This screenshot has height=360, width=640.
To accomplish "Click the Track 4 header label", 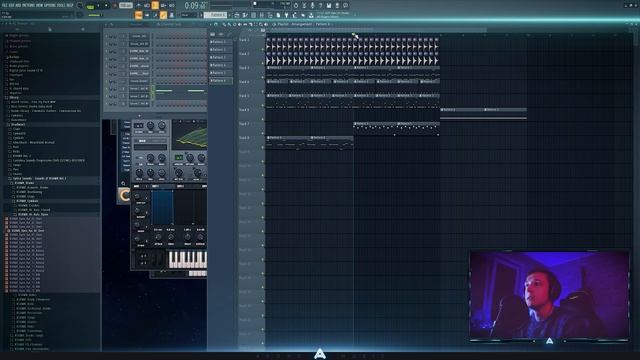I will pyautogui.click(x=244, y=82).
